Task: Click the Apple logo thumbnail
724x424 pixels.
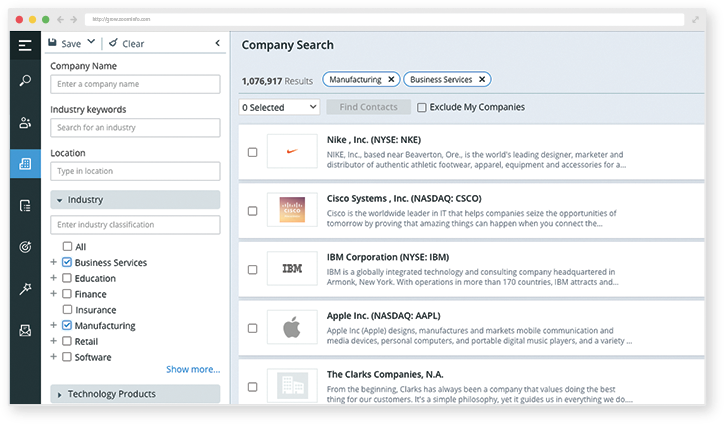Action: click(x=292, y=327)
